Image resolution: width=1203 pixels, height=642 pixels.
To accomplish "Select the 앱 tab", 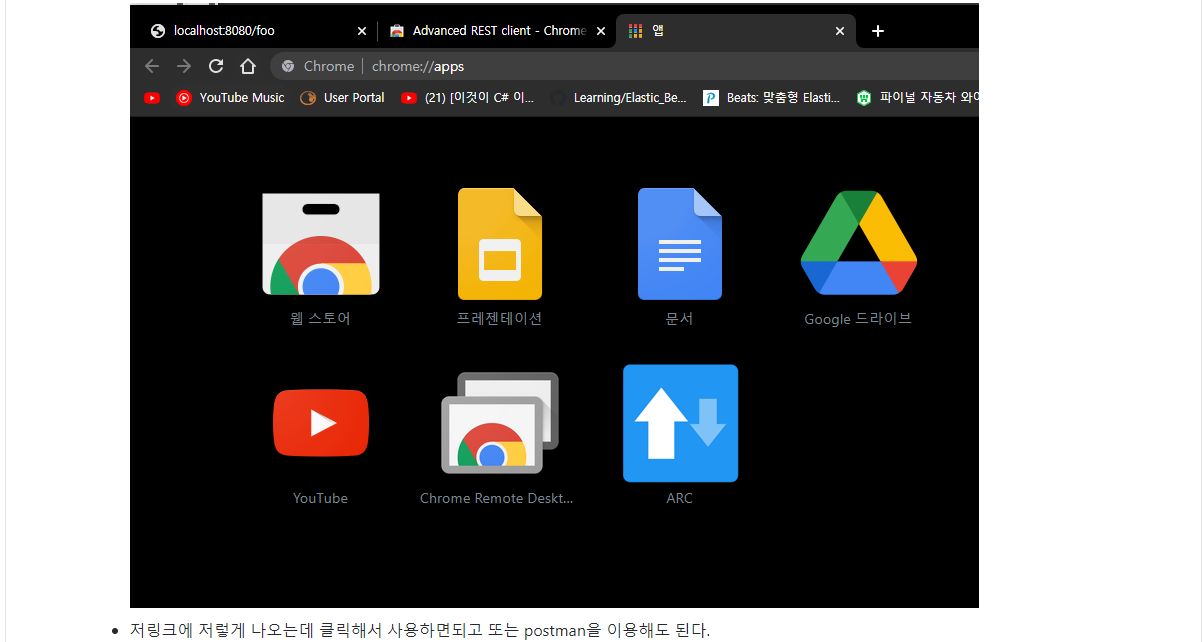I will click(736, 31).
